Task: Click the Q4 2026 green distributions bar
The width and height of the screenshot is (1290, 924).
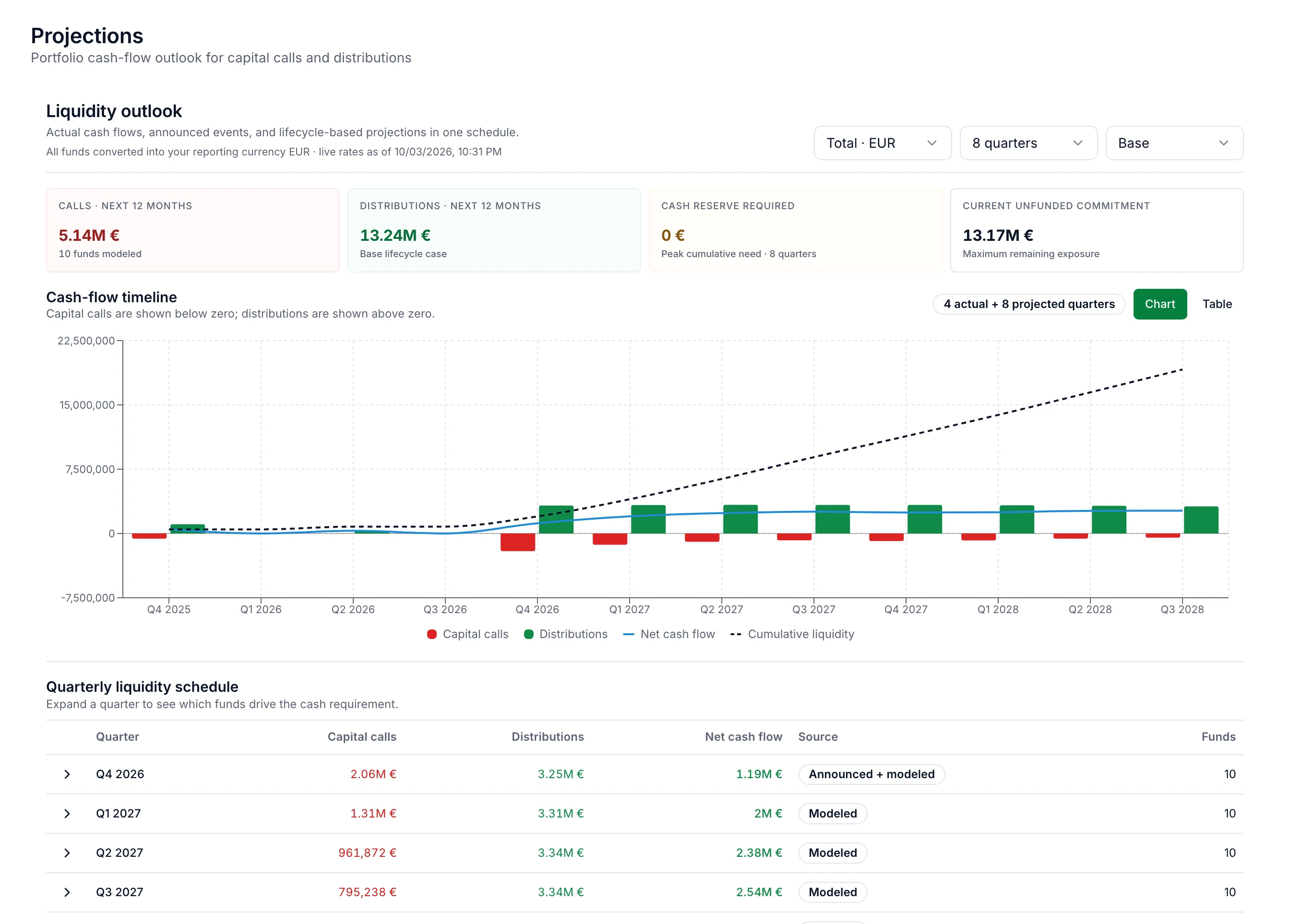Action: pyautogui.click(x=556, y=519)
